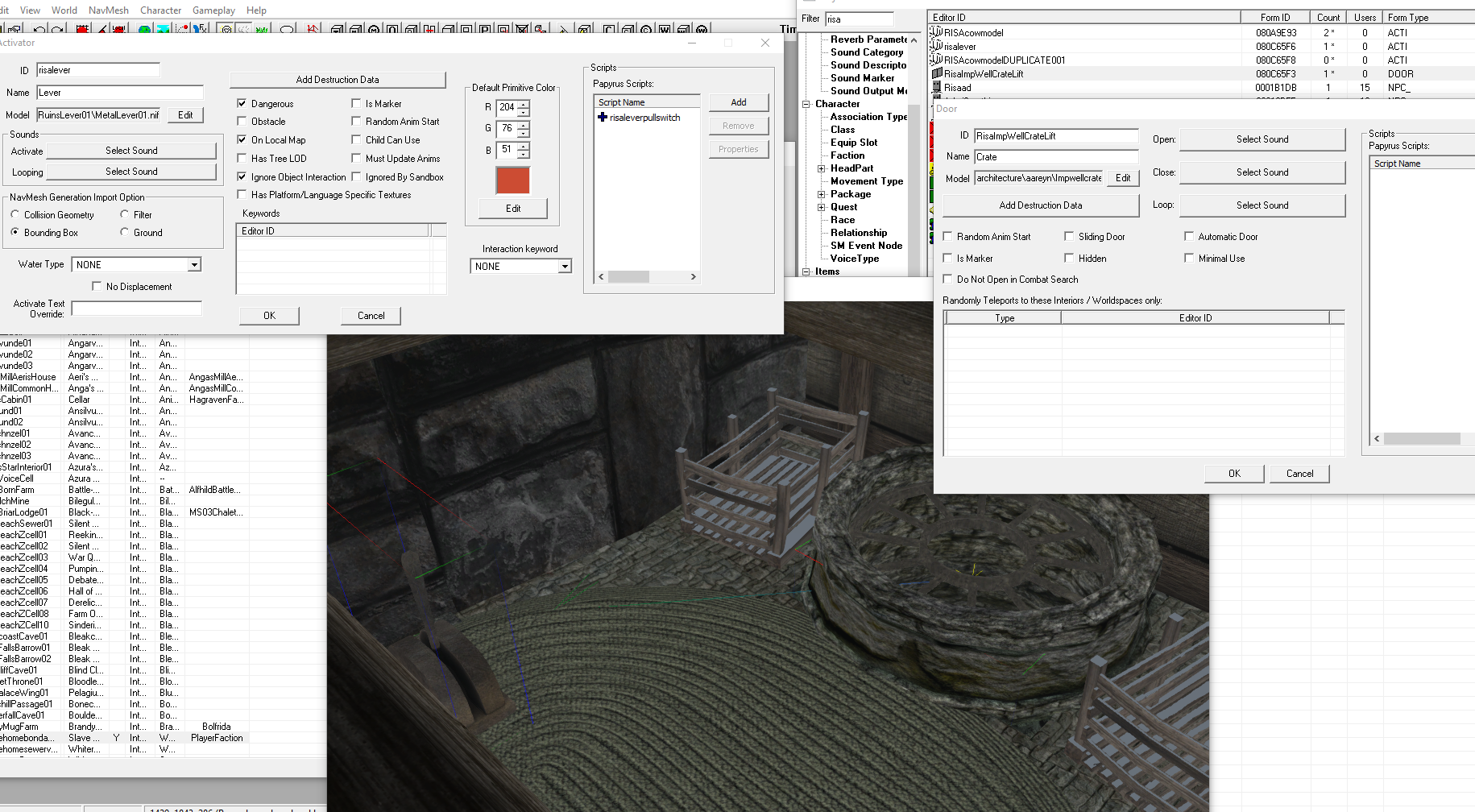Screen dimensions: 1475x812
Task: Decrease the B color value stepper
Action: point(524,154)
